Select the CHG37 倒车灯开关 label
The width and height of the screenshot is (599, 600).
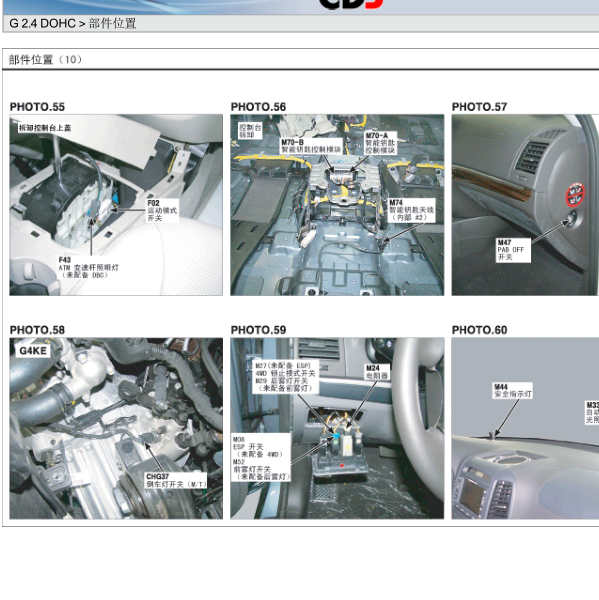point(176,480)
